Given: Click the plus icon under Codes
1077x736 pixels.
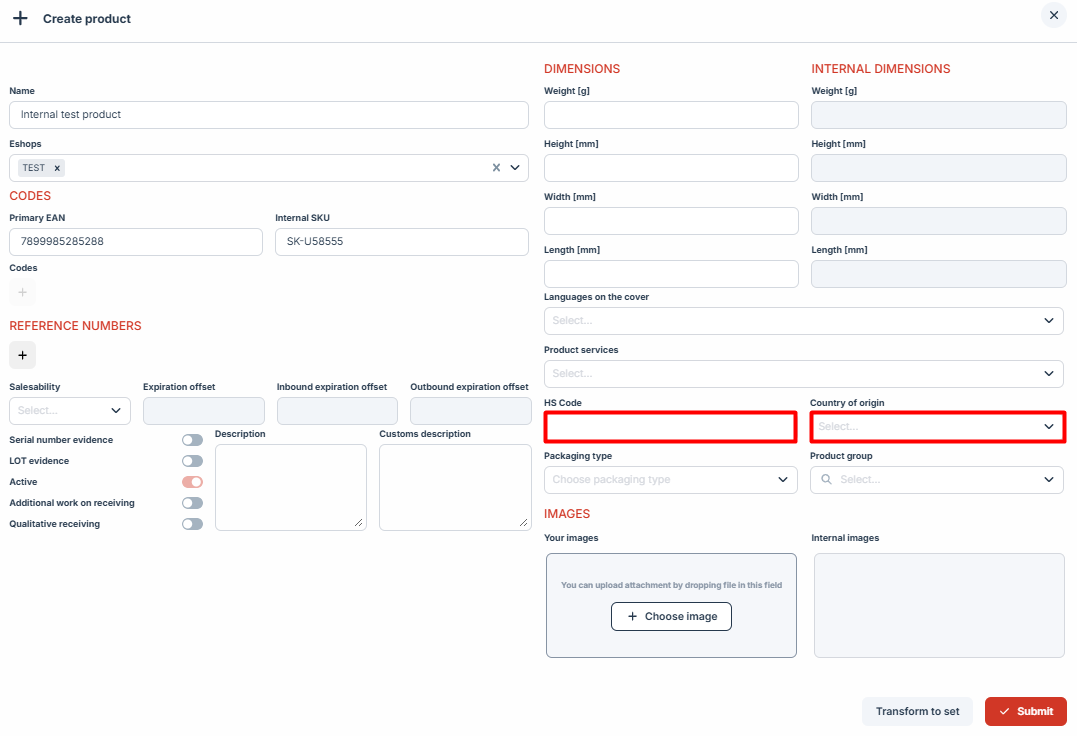Looking at the screenshot, I should pyautogui.click(x=22, y=292).
